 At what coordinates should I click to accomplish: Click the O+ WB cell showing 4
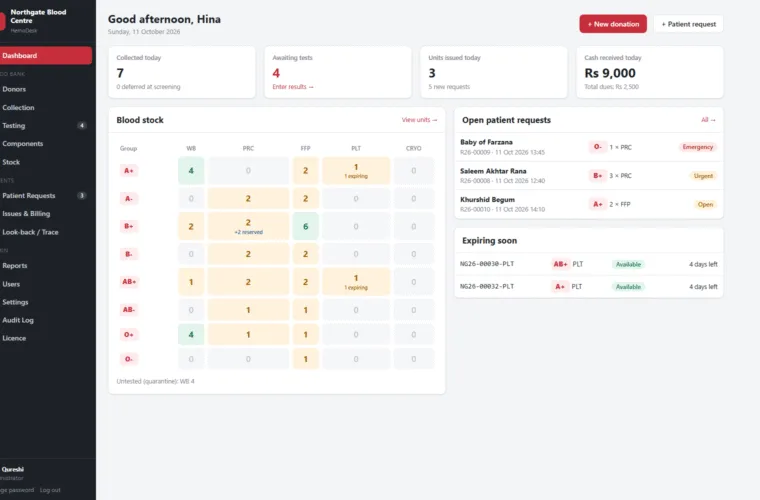coord(191,334)
